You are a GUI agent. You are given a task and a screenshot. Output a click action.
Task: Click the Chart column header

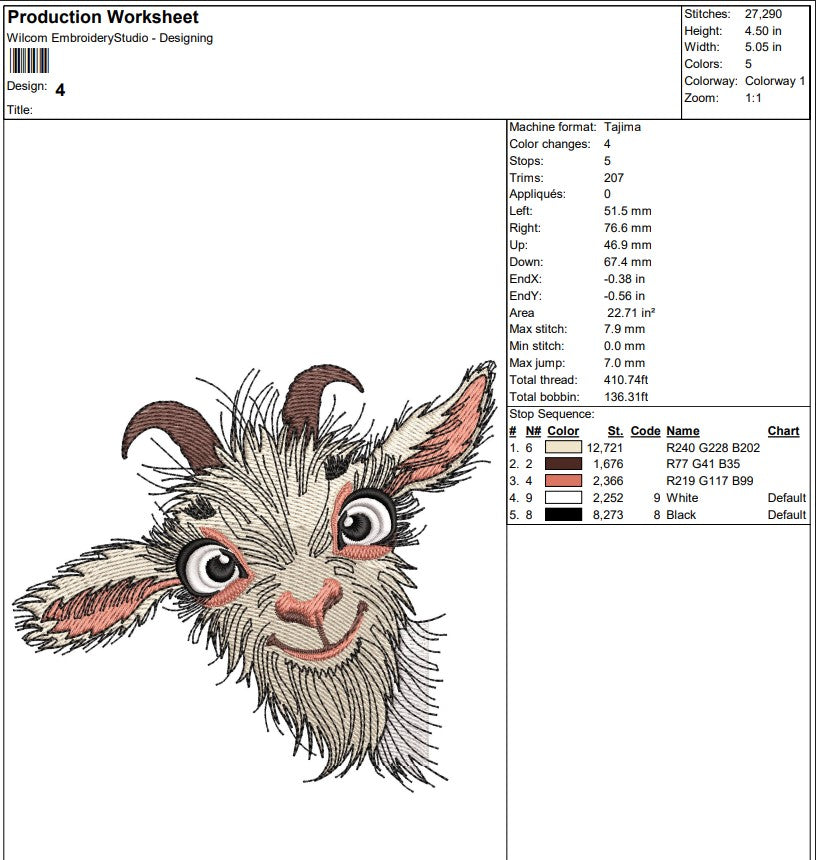click(x=784, y=431)
